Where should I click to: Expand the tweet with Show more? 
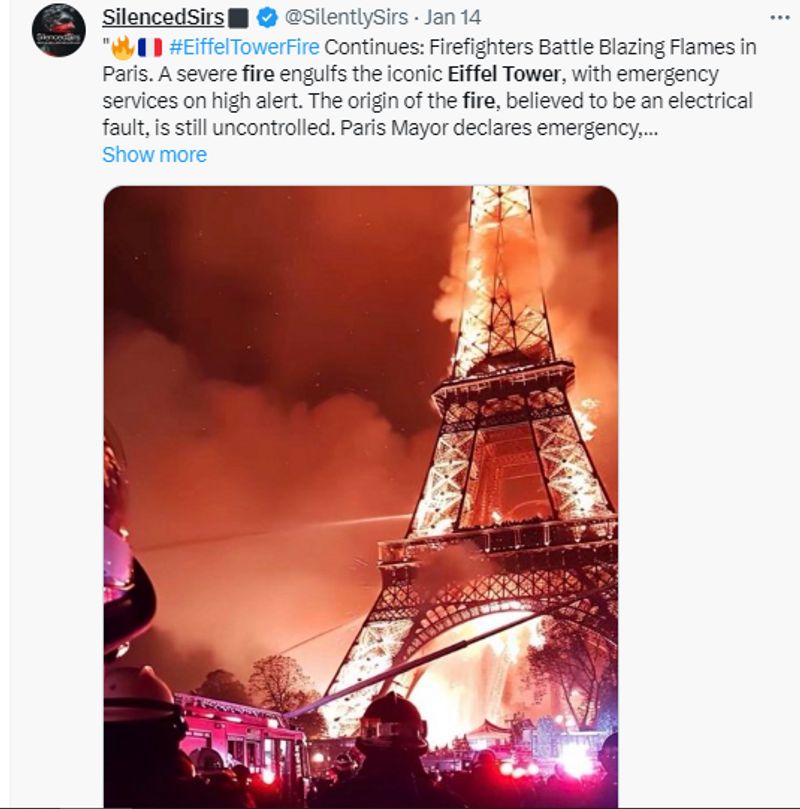[154, 154]
